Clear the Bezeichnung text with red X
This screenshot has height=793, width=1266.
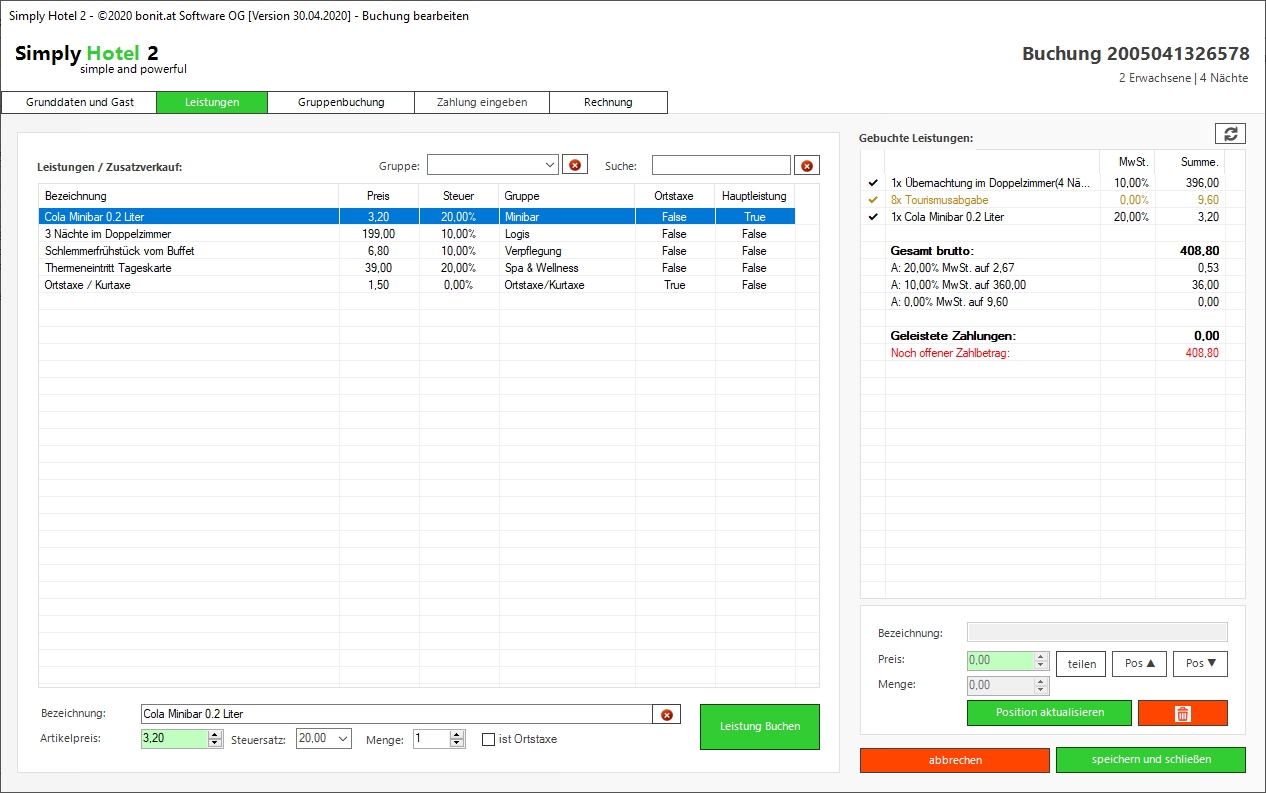(667, 714)
